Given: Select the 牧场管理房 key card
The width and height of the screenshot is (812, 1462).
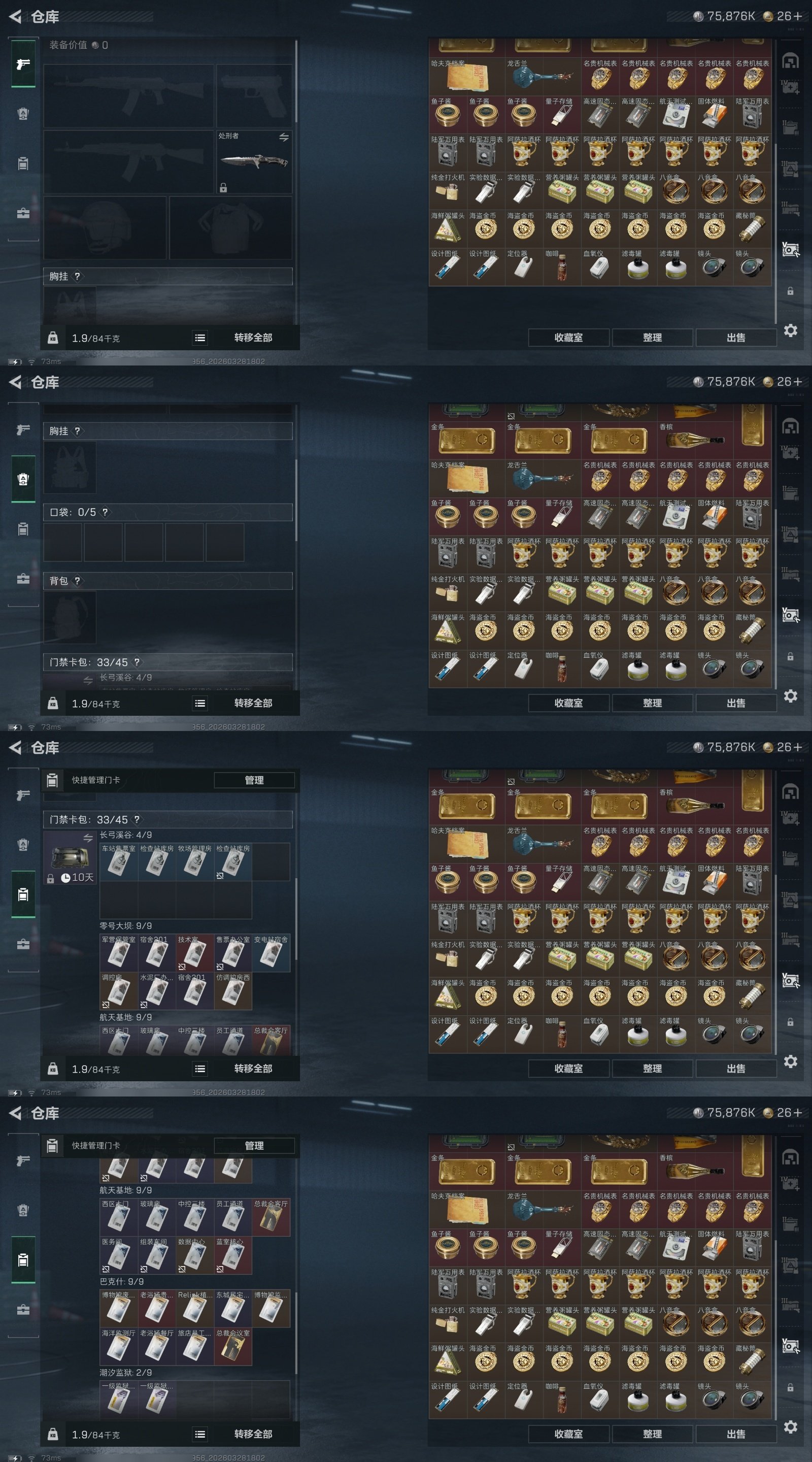Looking at the screenshot, I should pos(195,861).
